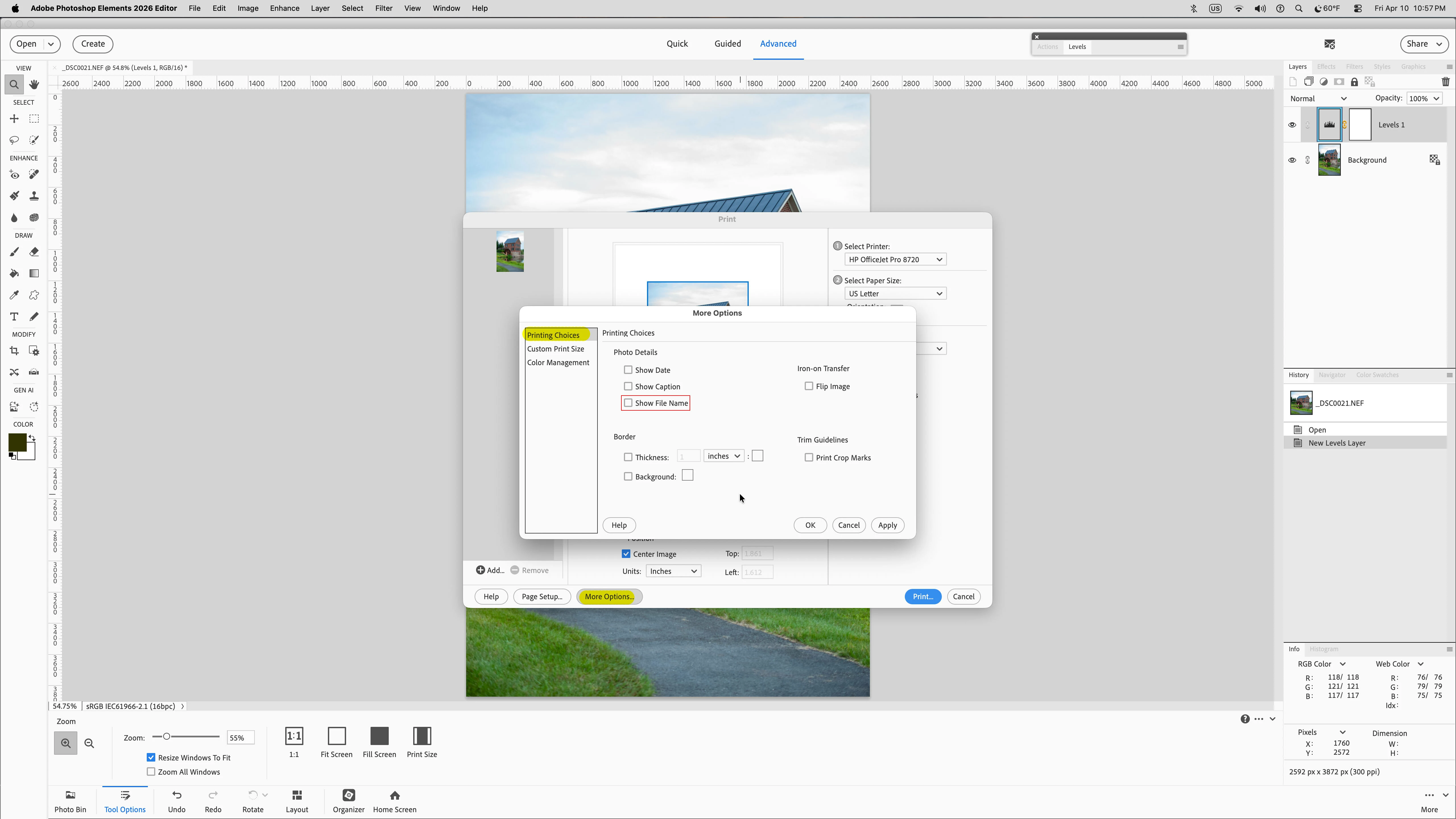1456x819 pixels.
Task: Enable the Show File Name checkbox
Action: tap(628, 403)
